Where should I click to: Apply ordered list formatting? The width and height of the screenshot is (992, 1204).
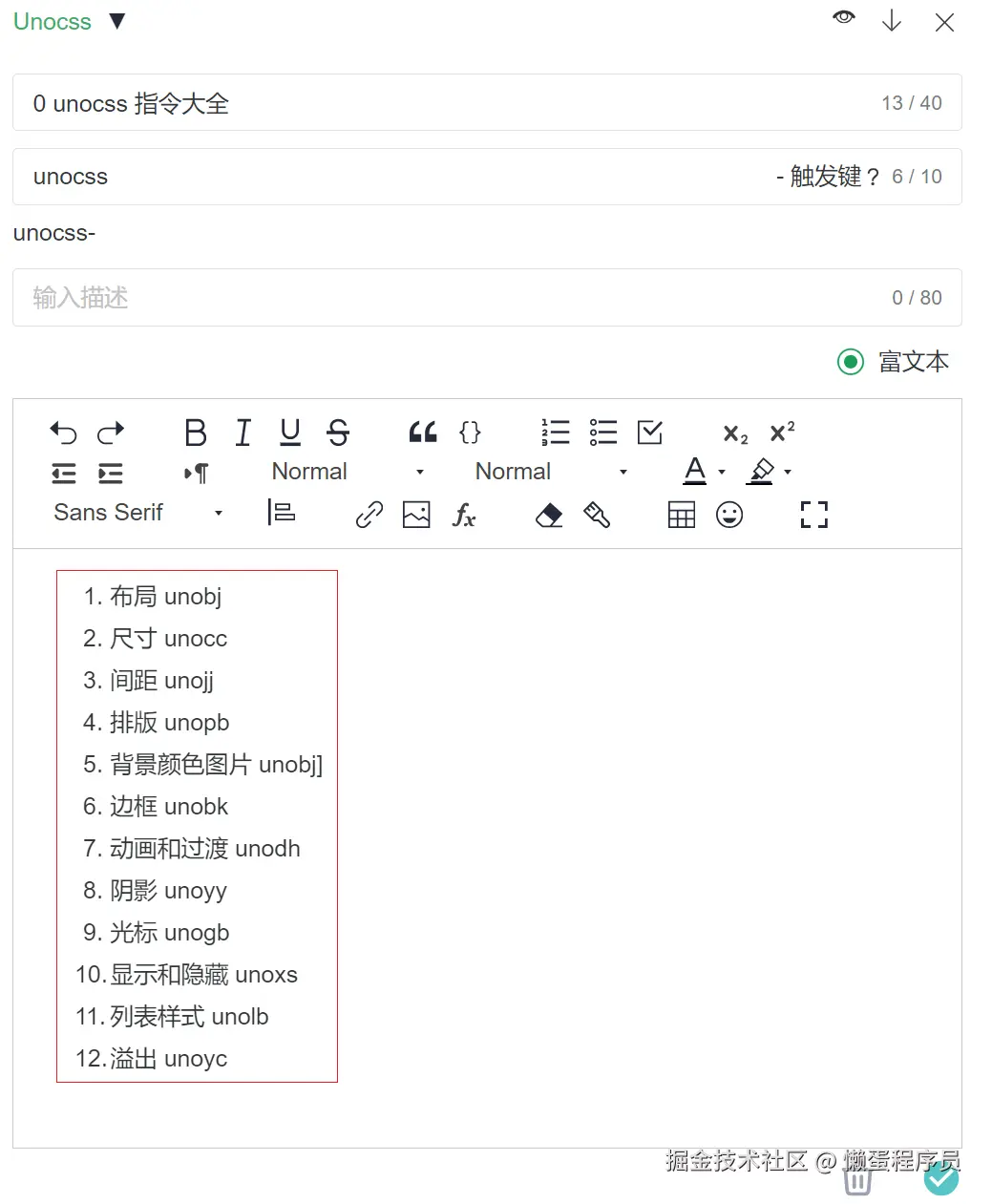point(555,433)
